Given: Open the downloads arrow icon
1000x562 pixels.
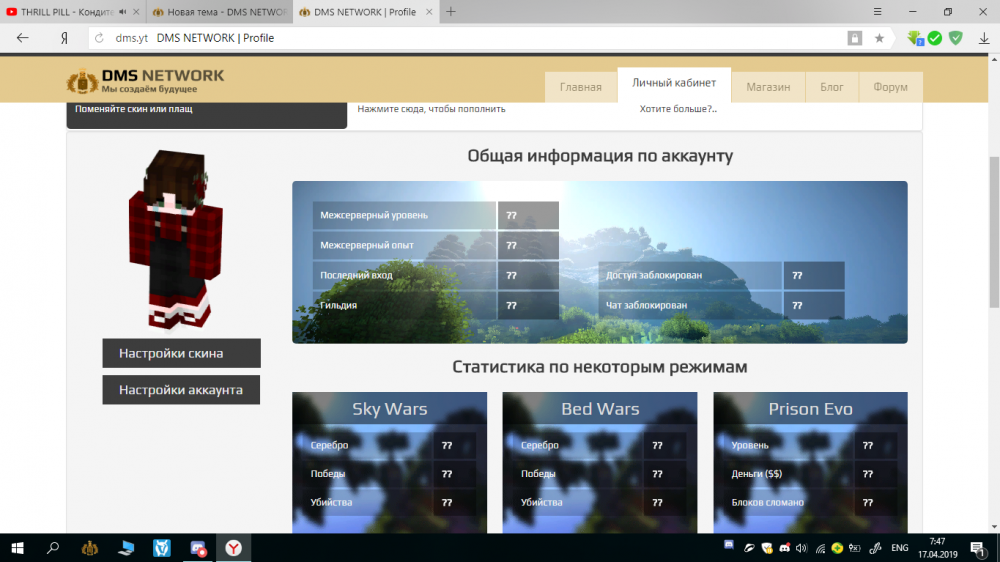Looking at the screenshot, I should (983, 38).
